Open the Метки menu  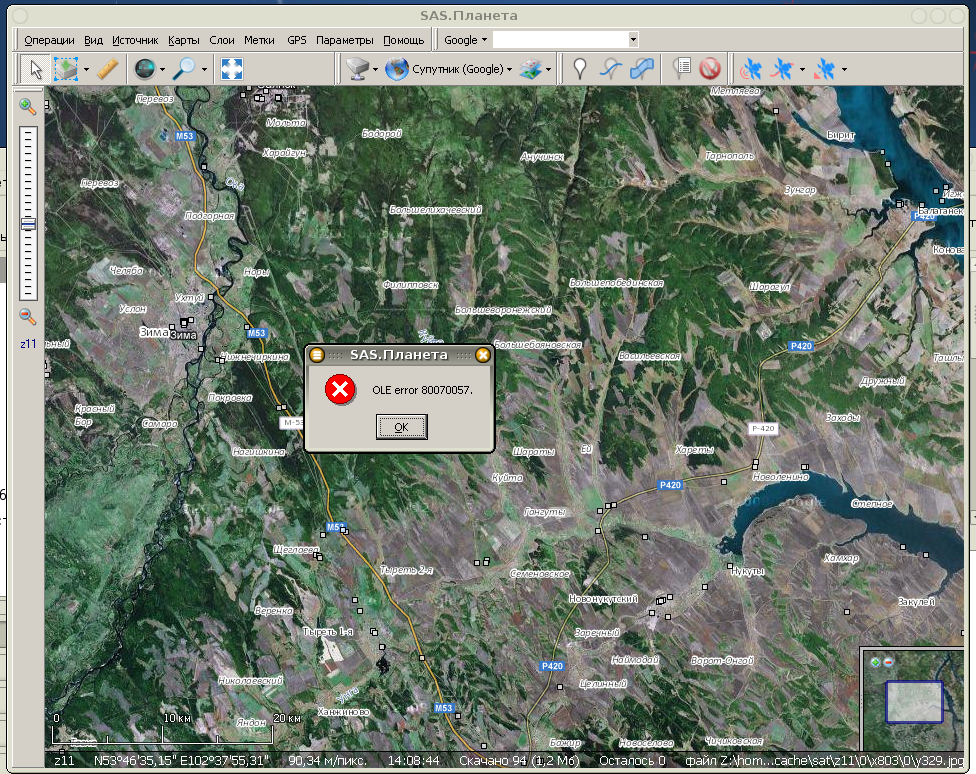pos(259,40)
